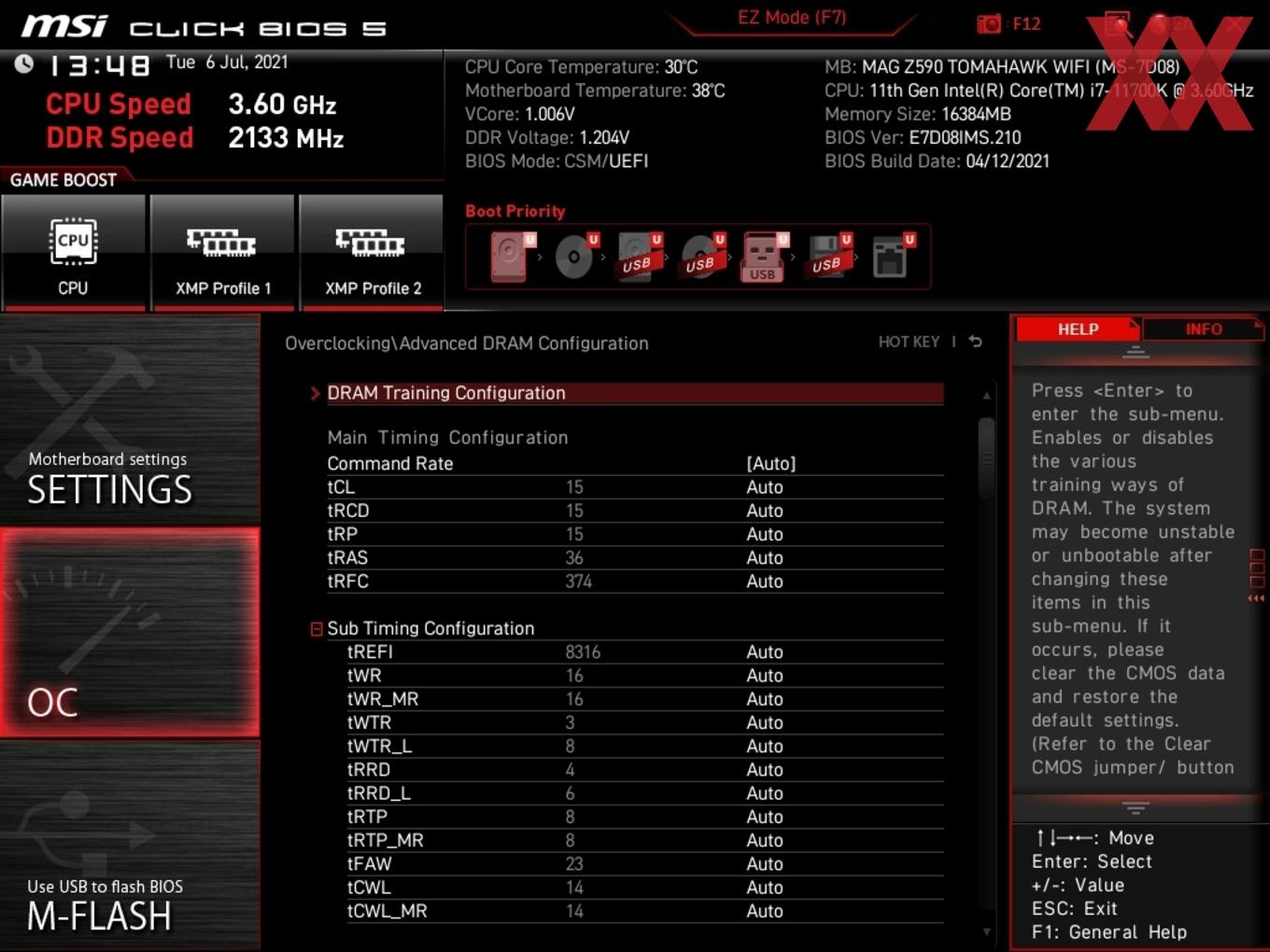Screen dimensions: 1270x952
Task: Click the screenshot camera icon (F12)
Action: (989, 24)
